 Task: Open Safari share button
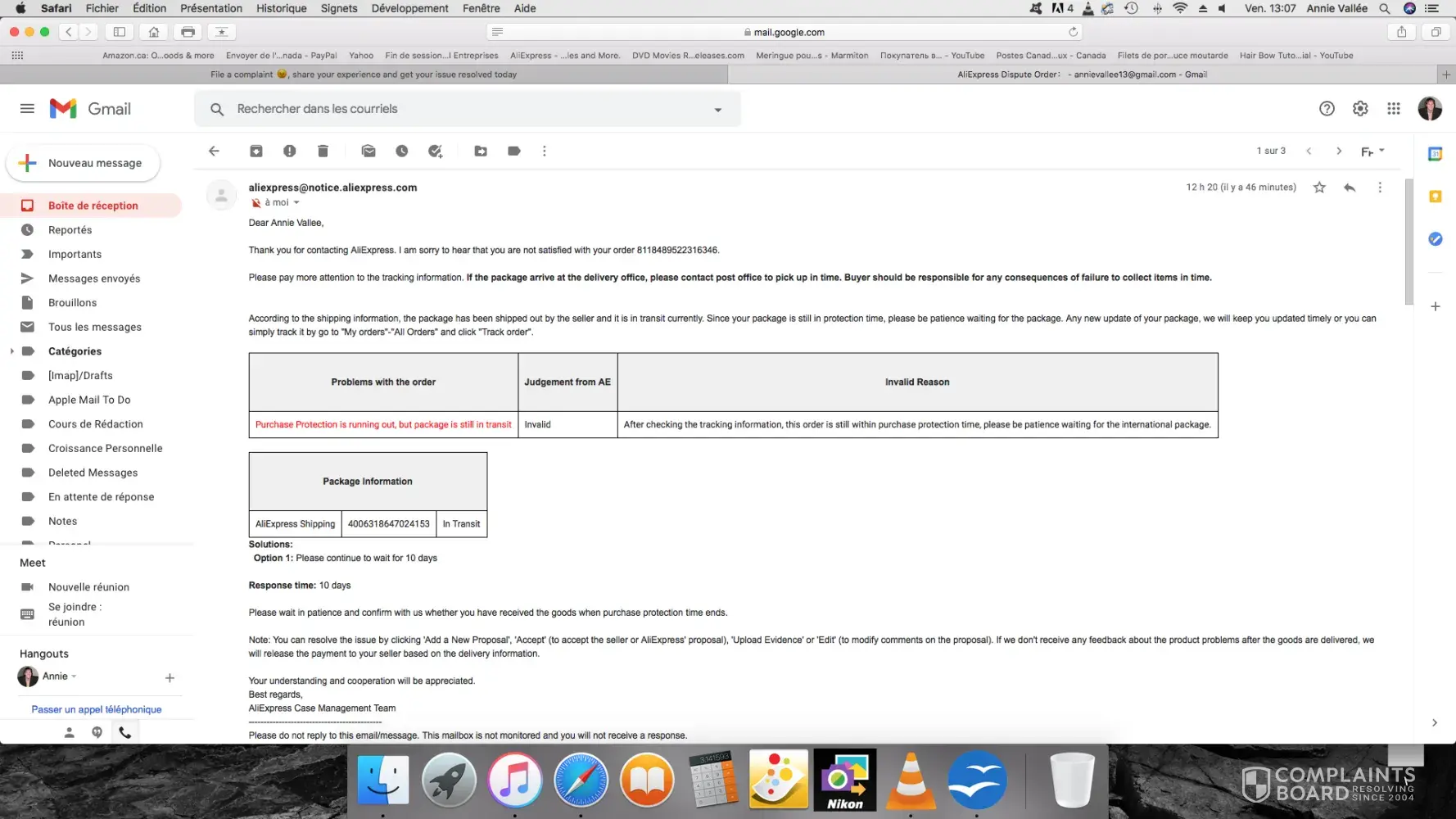[x=1402, y=32]
